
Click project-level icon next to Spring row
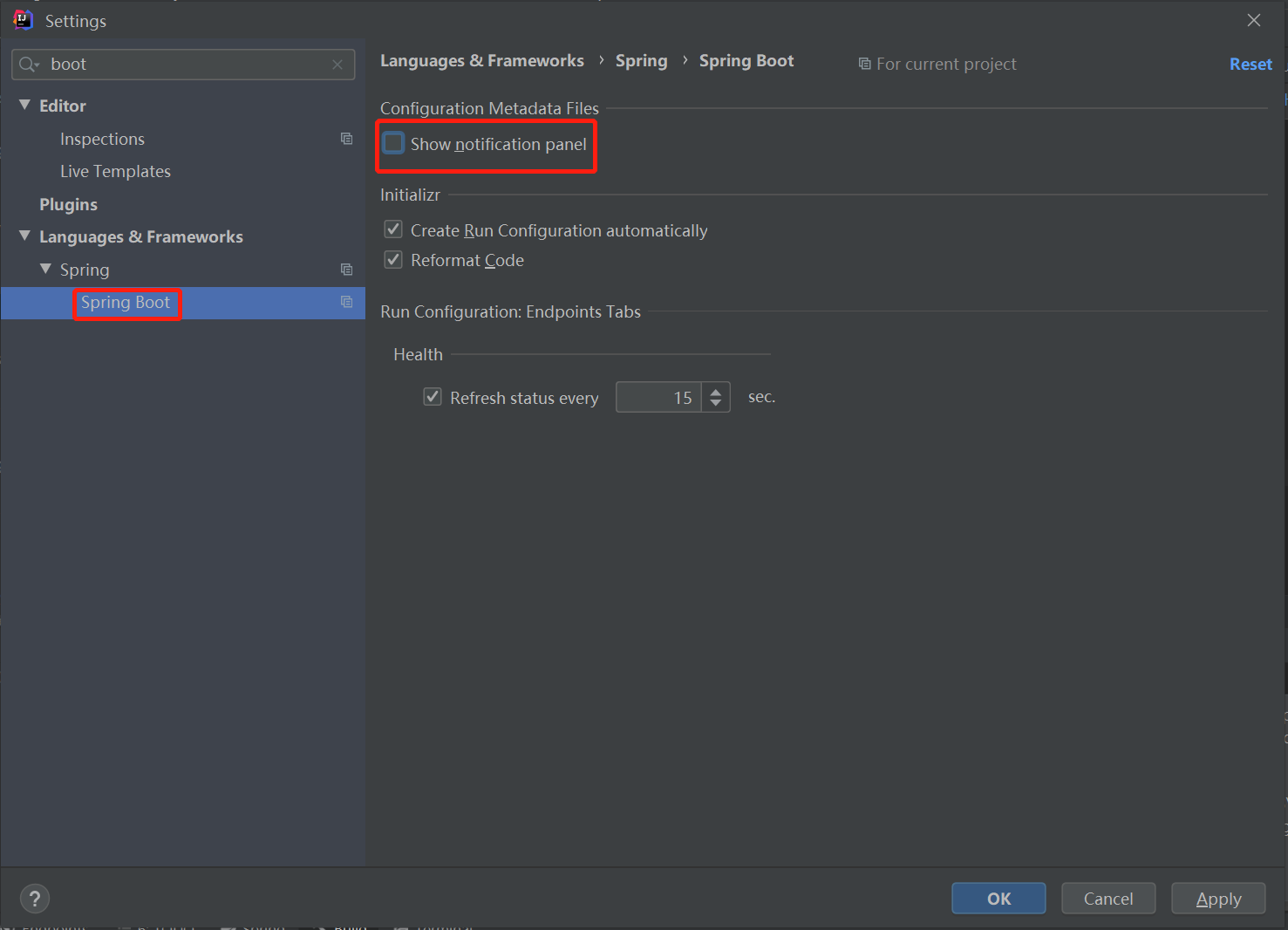click(x=346, y=270)
